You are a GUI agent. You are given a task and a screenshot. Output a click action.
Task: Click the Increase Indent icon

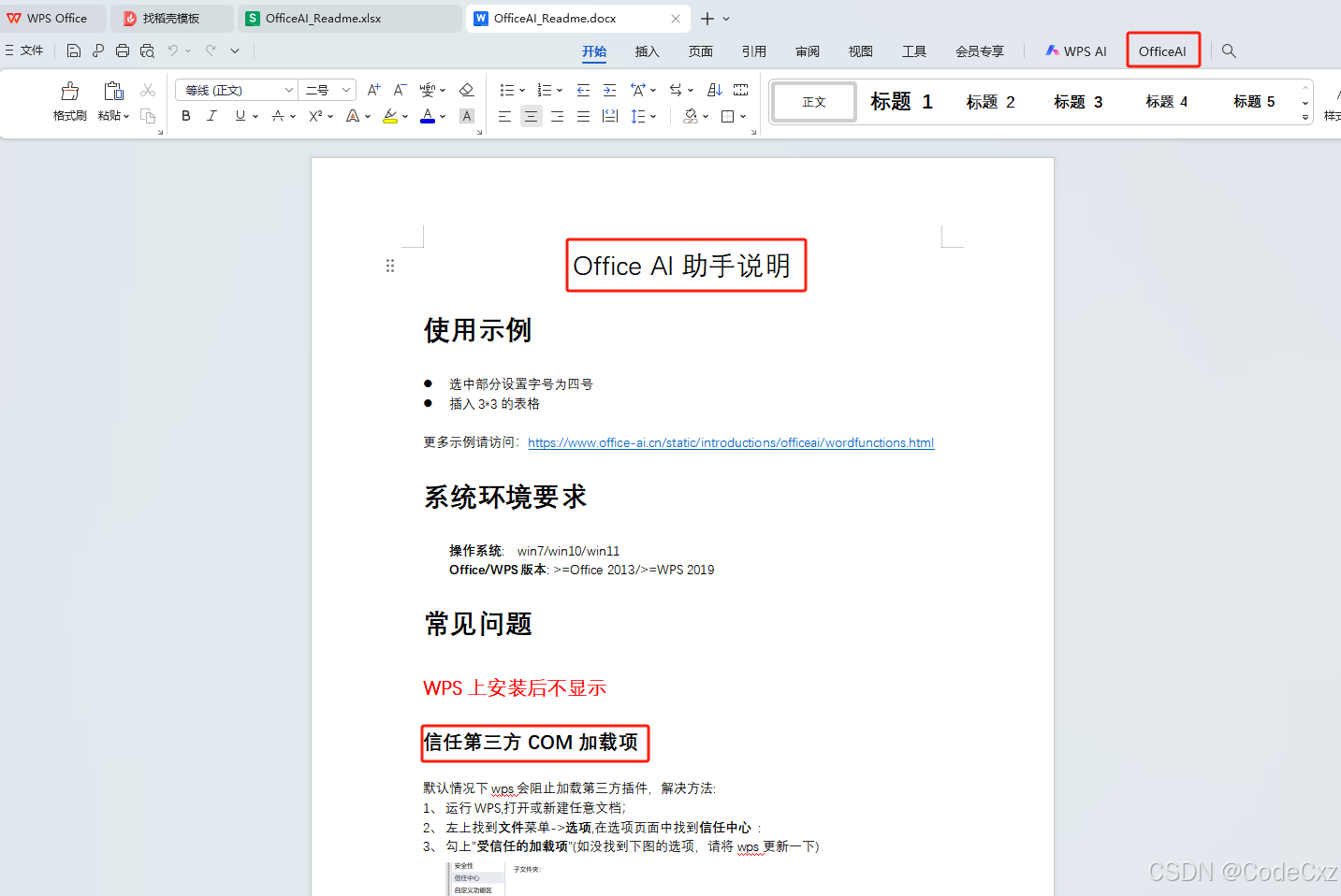coord(609,90)
